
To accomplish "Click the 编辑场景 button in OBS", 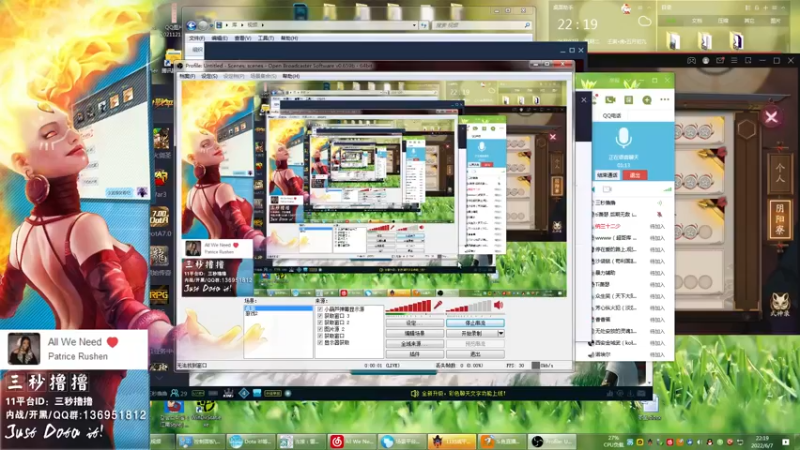I will click(414, 333).
